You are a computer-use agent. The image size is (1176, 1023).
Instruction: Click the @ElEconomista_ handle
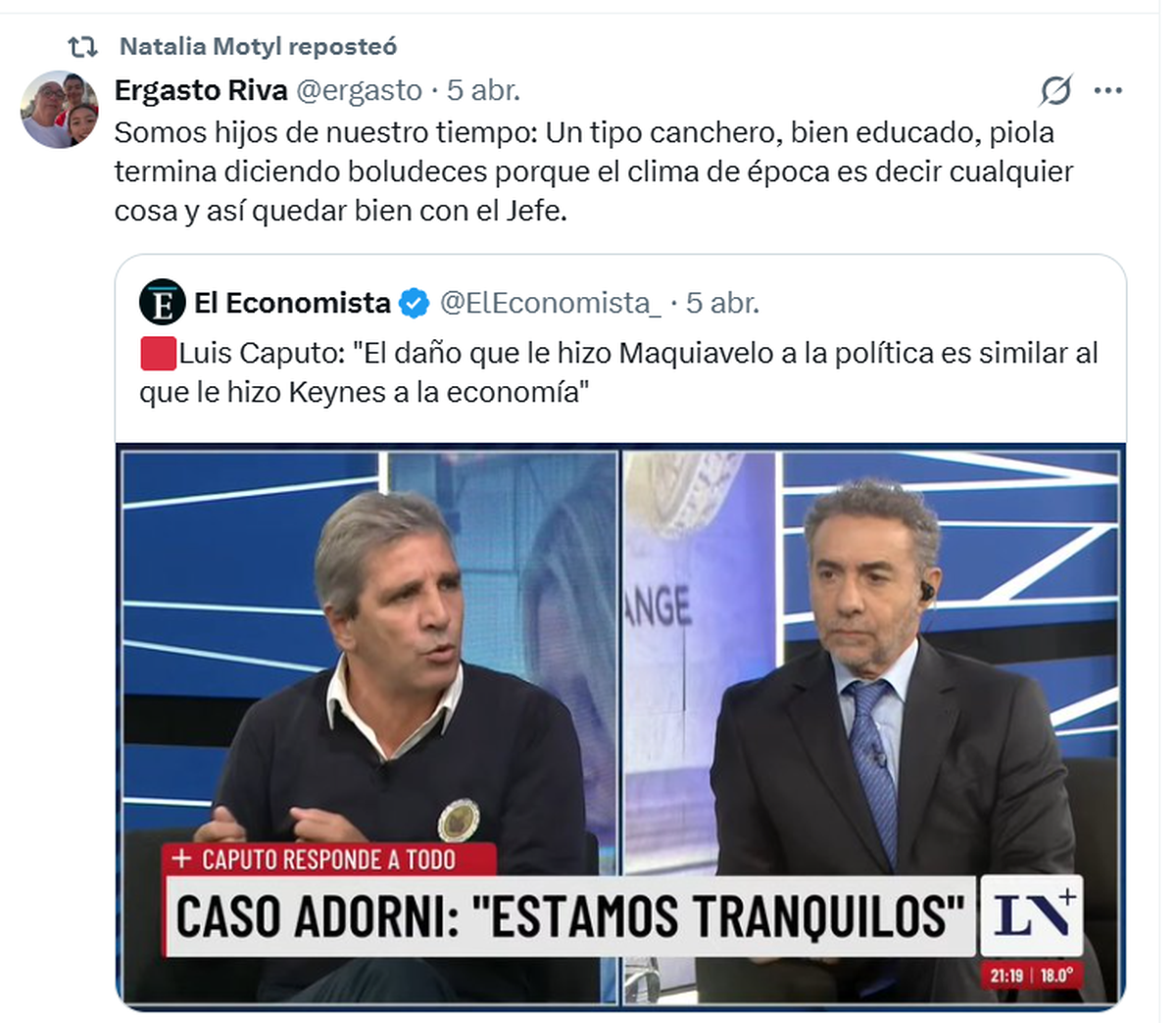[551, 303]
